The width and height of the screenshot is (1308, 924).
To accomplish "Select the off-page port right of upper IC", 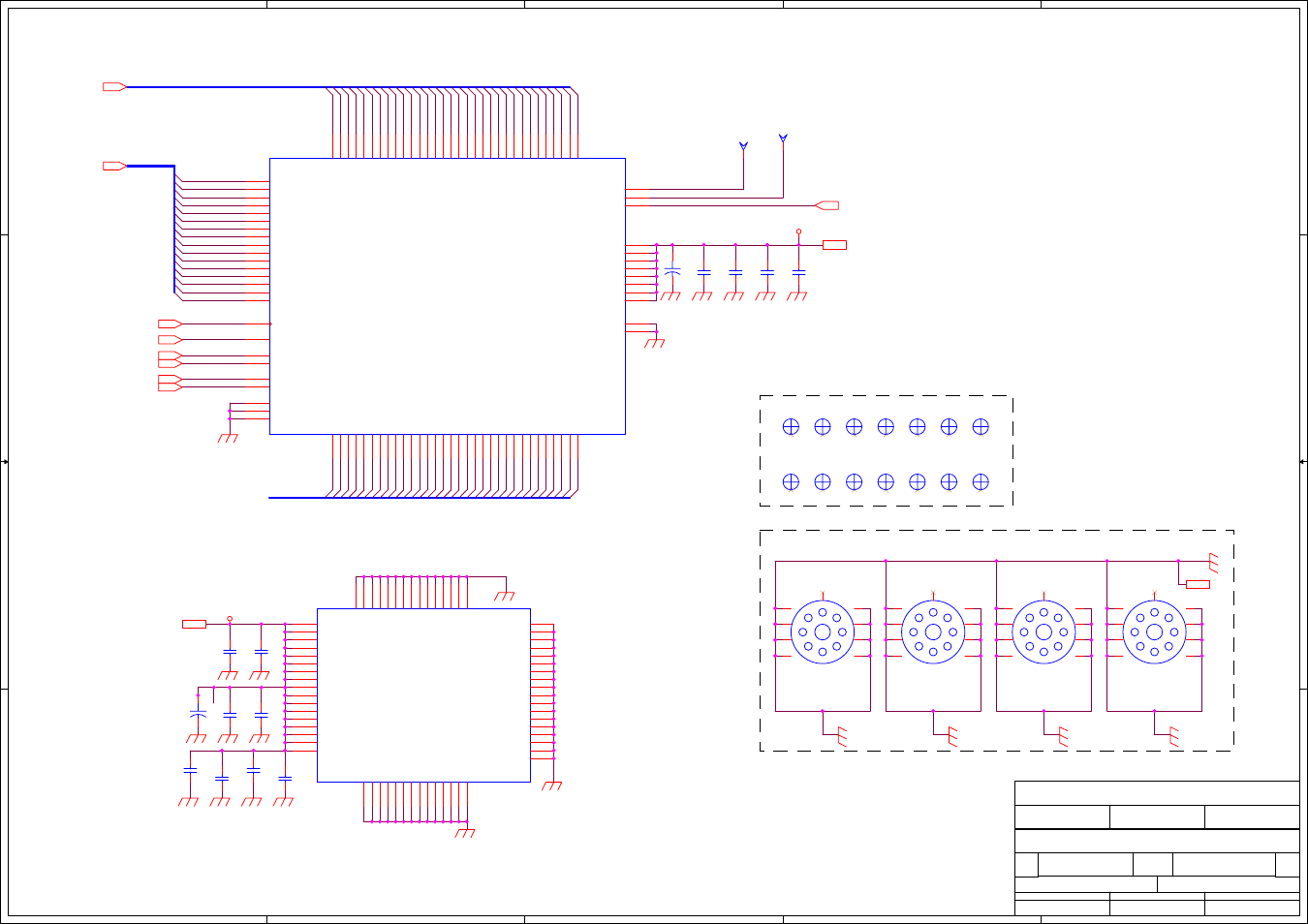I will [827, 205].
